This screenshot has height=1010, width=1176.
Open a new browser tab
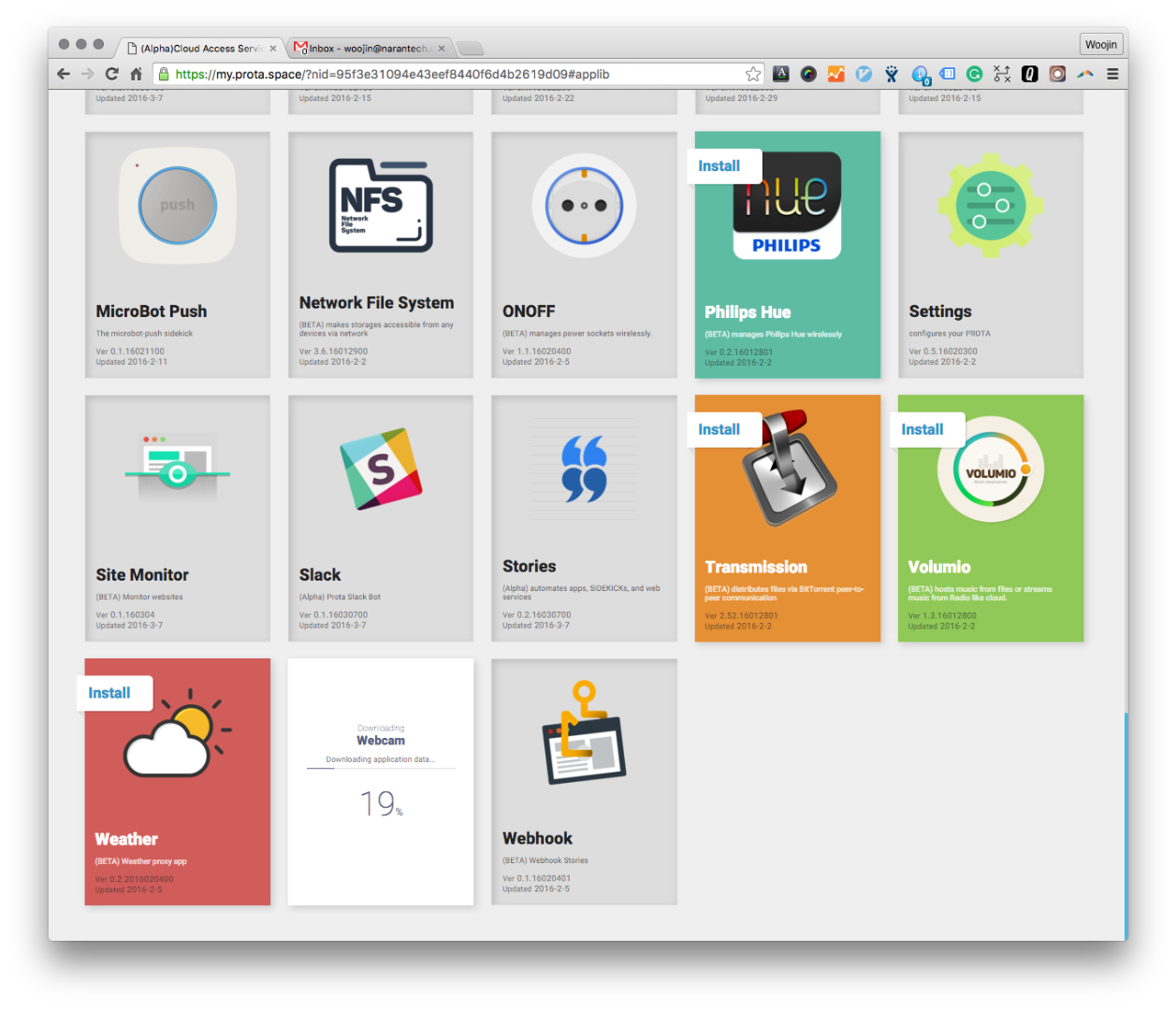tap(471, 49)
